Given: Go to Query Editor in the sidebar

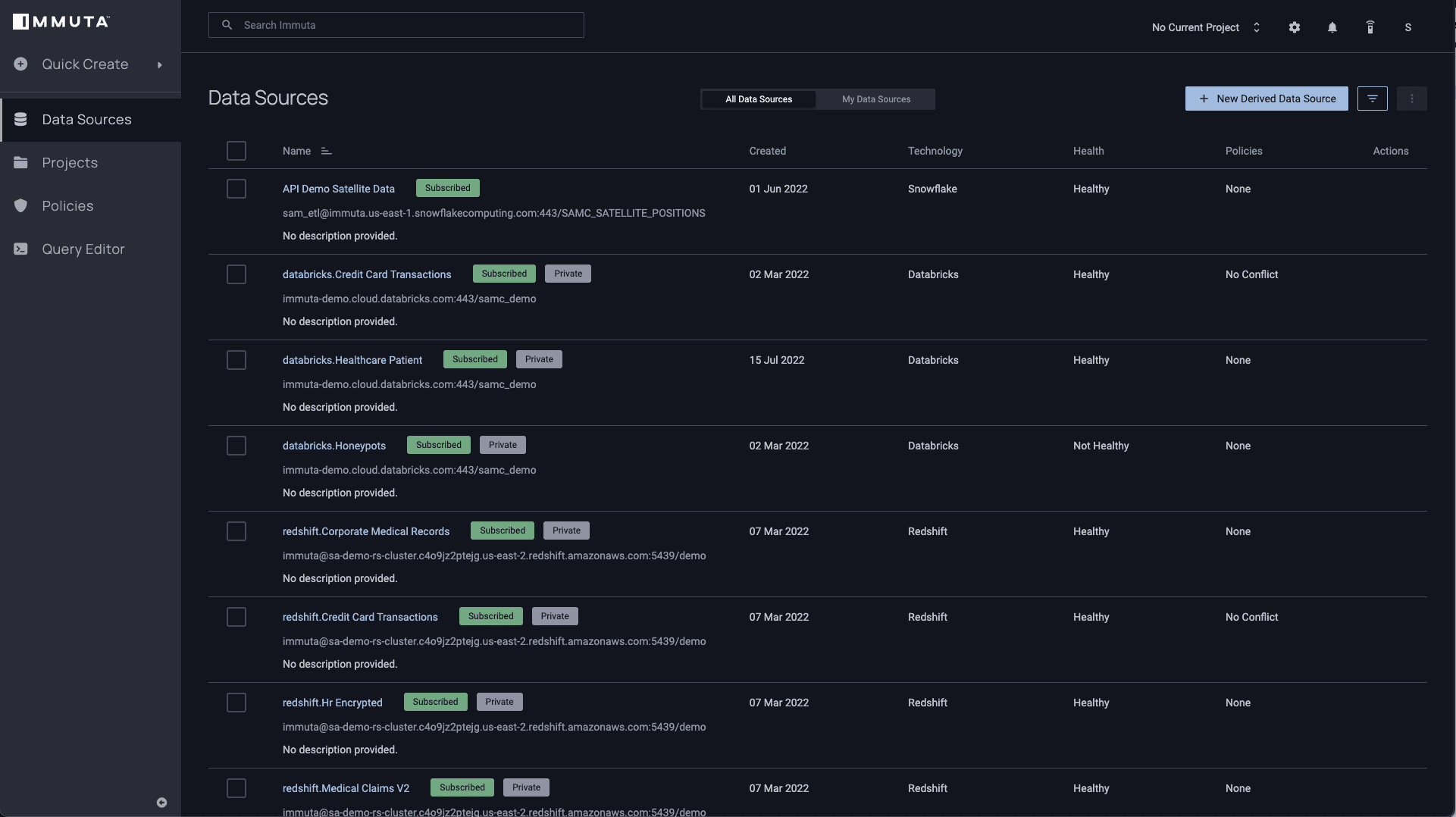Looking at the screenshot, I should click(x=83, y=249).
